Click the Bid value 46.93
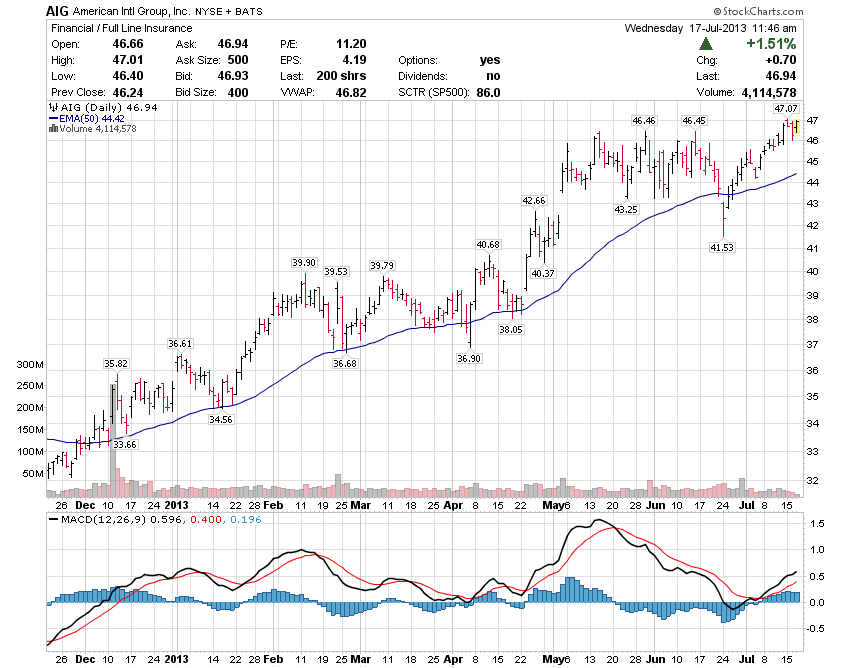Screen dimensions: 850x668 point(233,76)
